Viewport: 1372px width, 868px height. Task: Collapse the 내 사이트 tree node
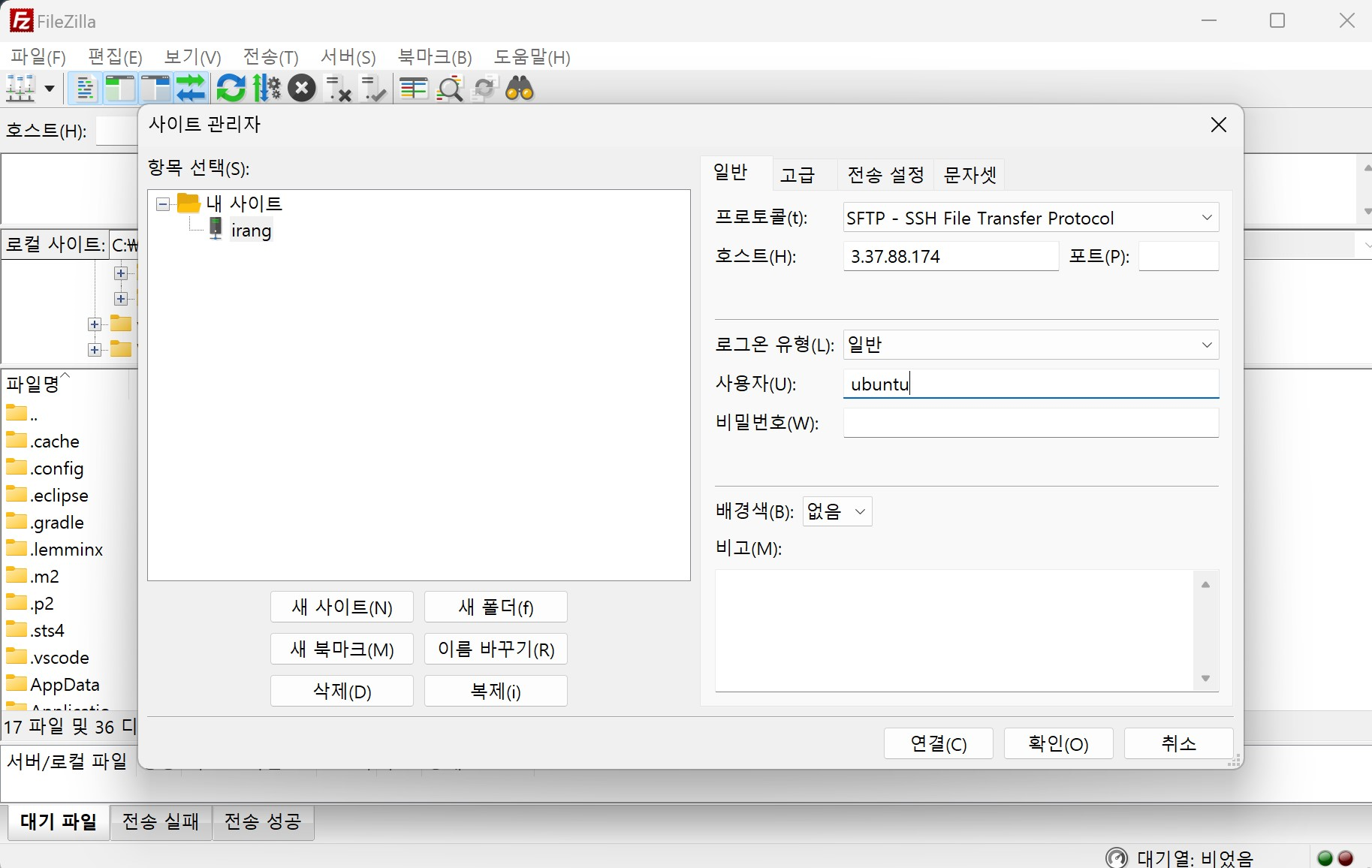pyautogui.click(x=163, y=203)
